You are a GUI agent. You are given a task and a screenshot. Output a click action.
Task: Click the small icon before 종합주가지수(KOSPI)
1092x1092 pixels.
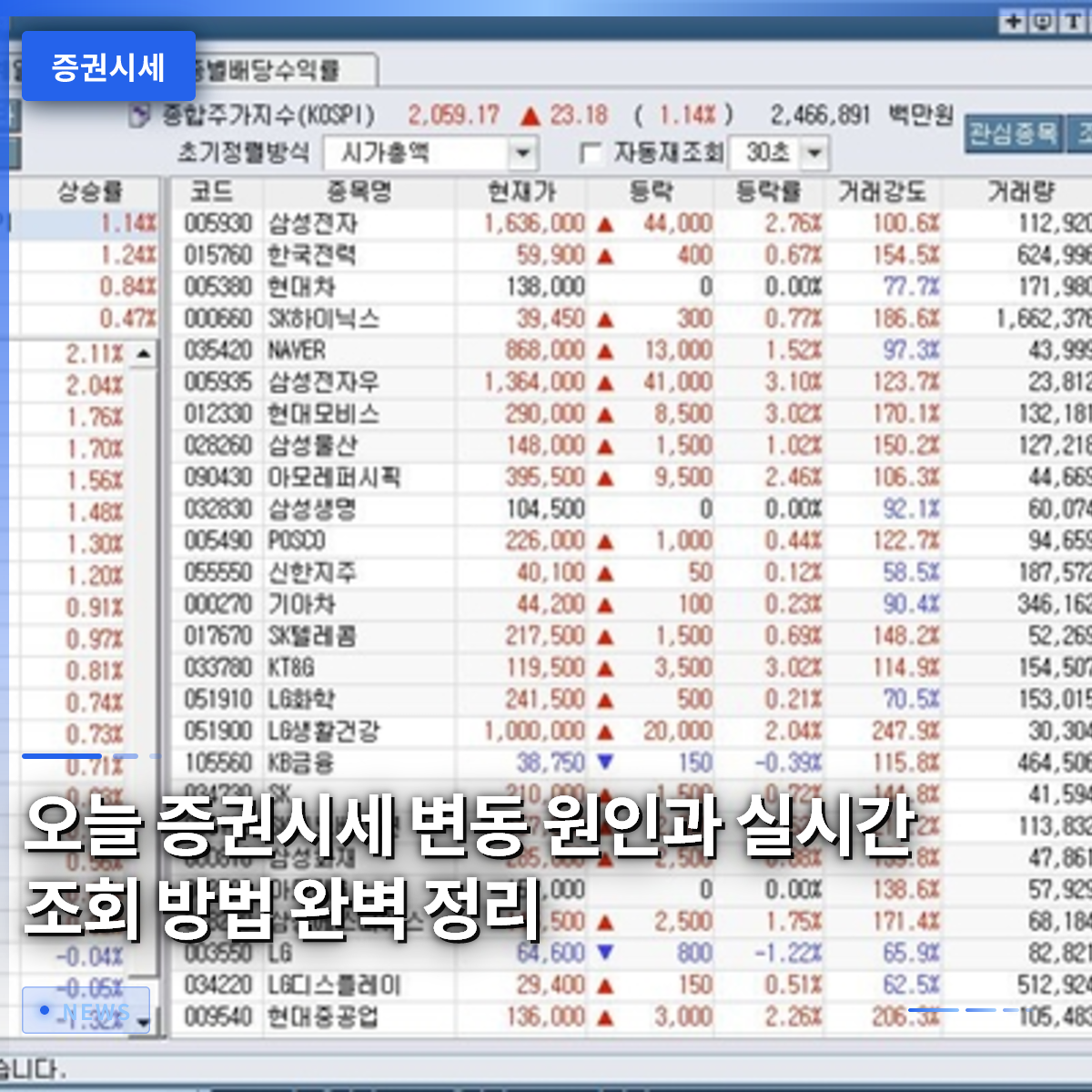[140, 116]
